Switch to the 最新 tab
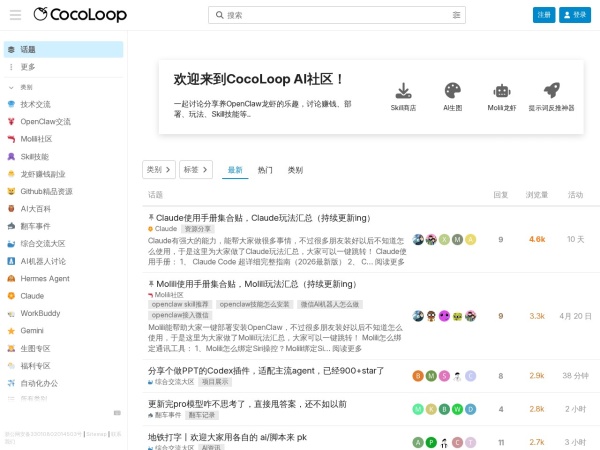 coord(235,170)
